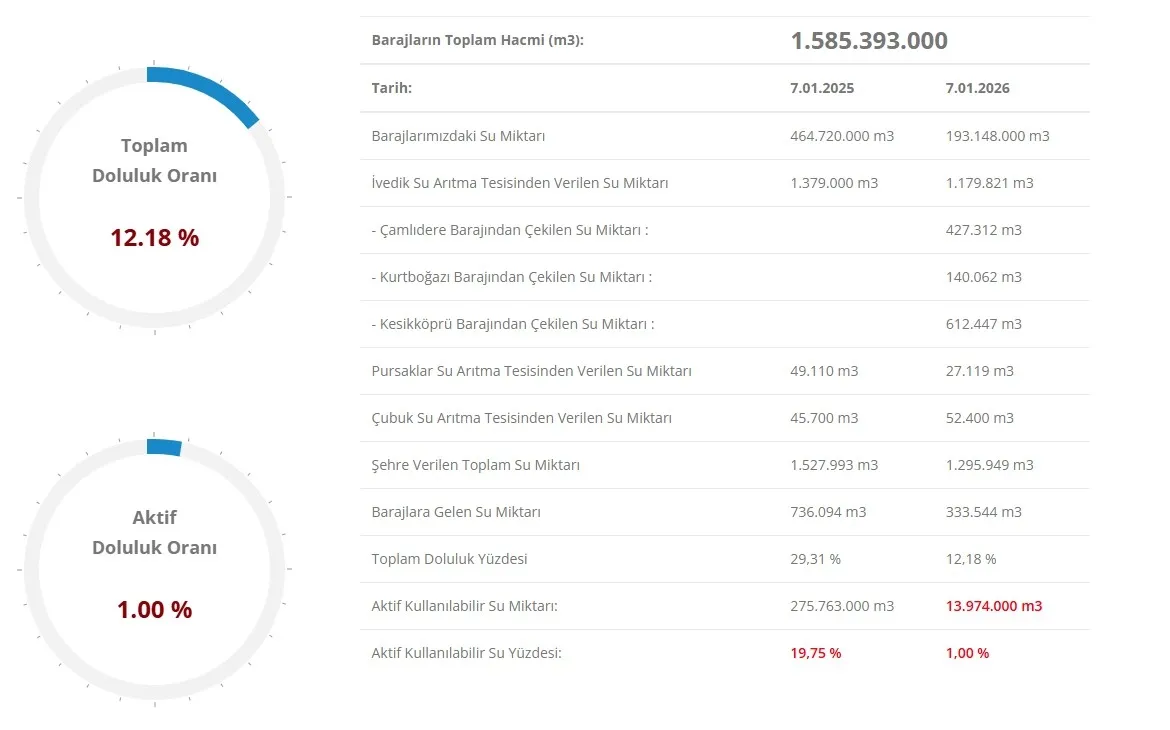
Task: Select the Kurtboğazı value 140.062 m3
Action: (x=983, y=277)
